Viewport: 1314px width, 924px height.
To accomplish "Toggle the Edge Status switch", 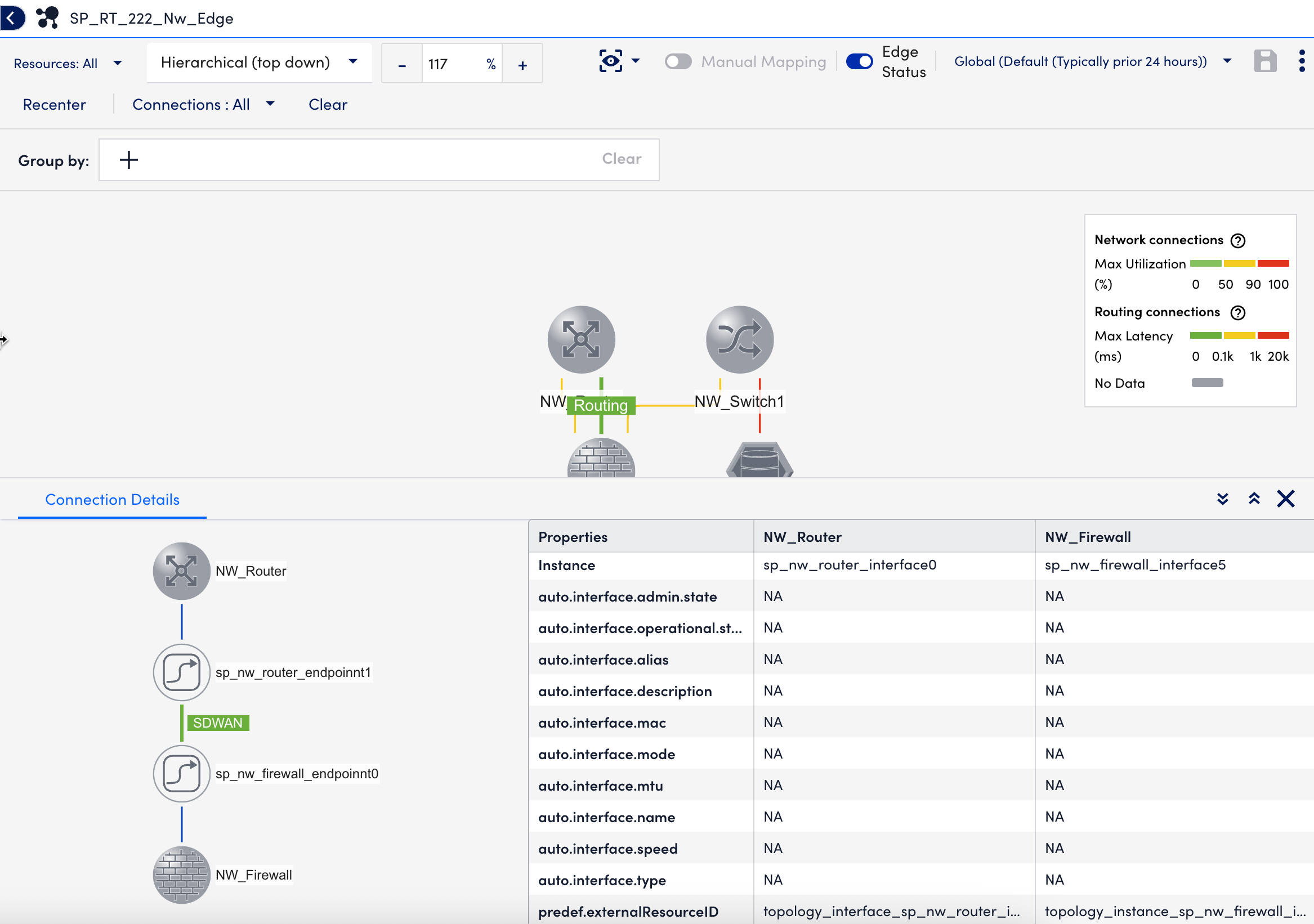I will click(859, 61).
